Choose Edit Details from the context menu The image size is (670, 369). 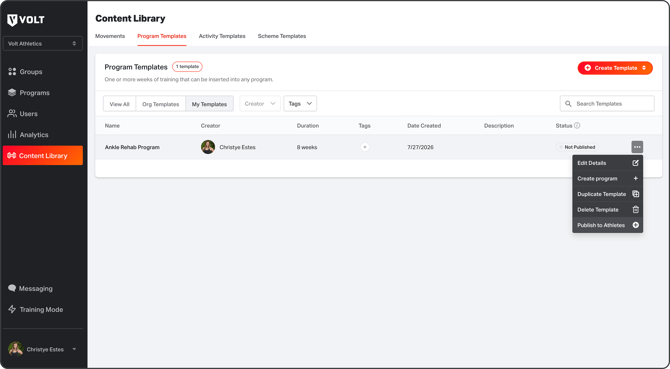(608, 163)
